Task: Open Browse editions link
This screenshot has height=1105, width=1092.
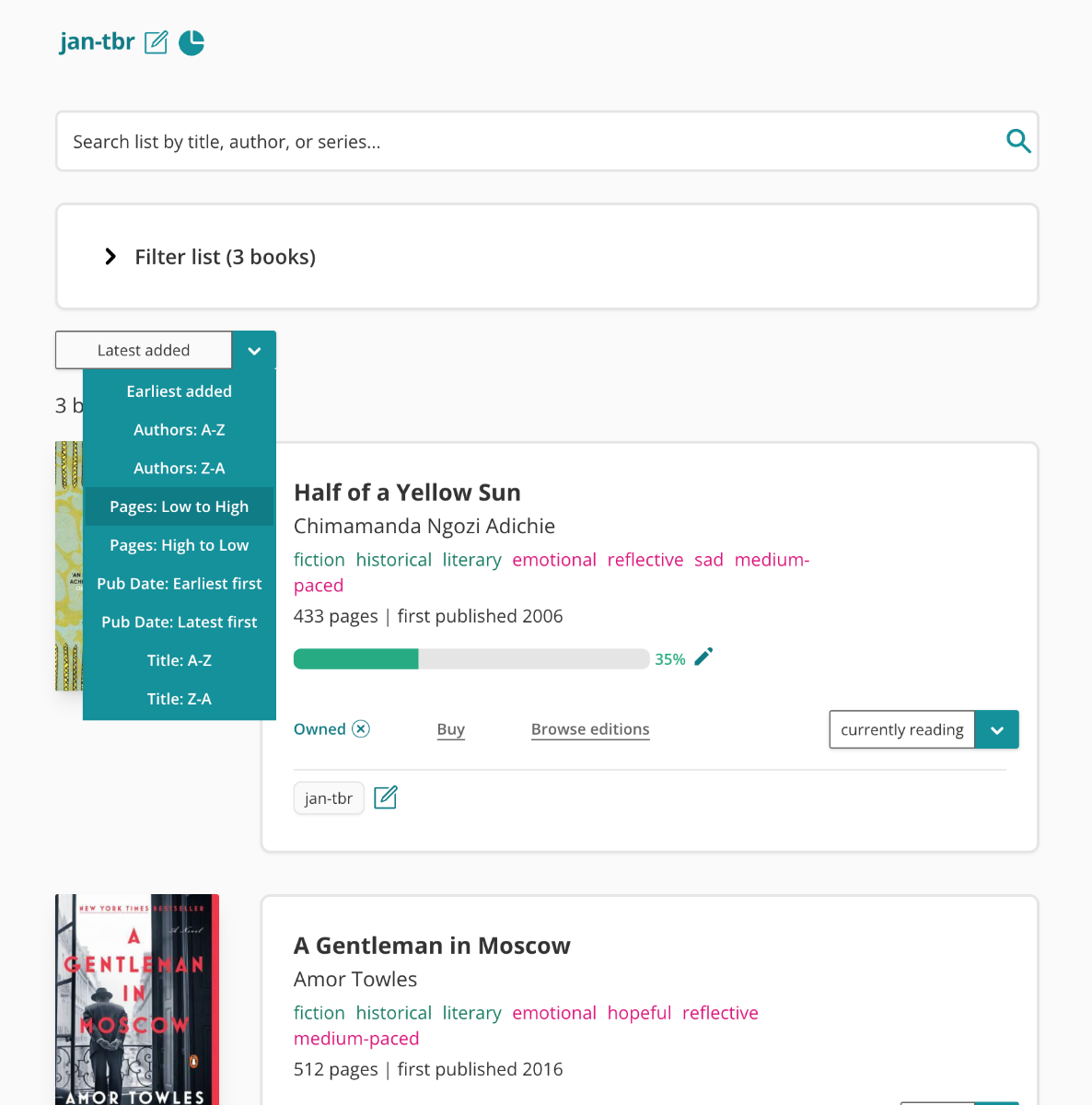Action: pos(590,729)
